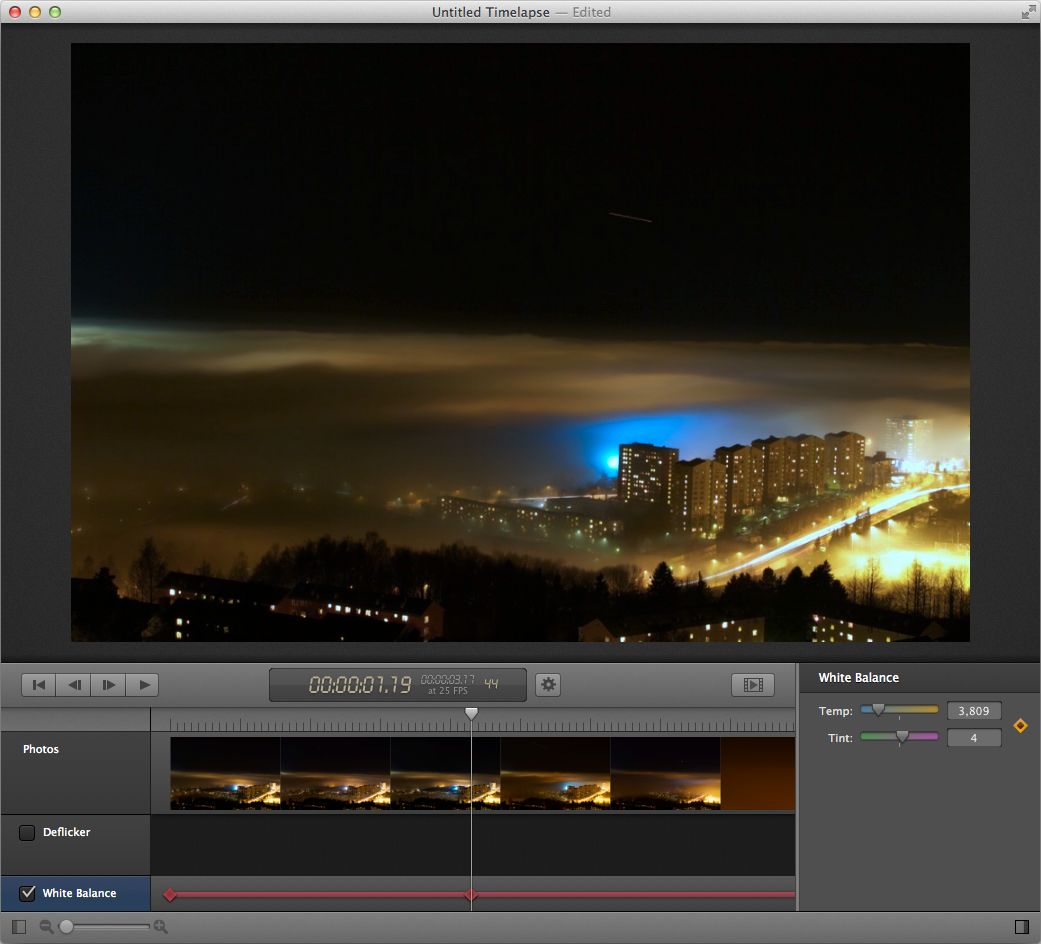Step forward one frame
Screen dimensions: 1041x944
click(x=108, y=684)
